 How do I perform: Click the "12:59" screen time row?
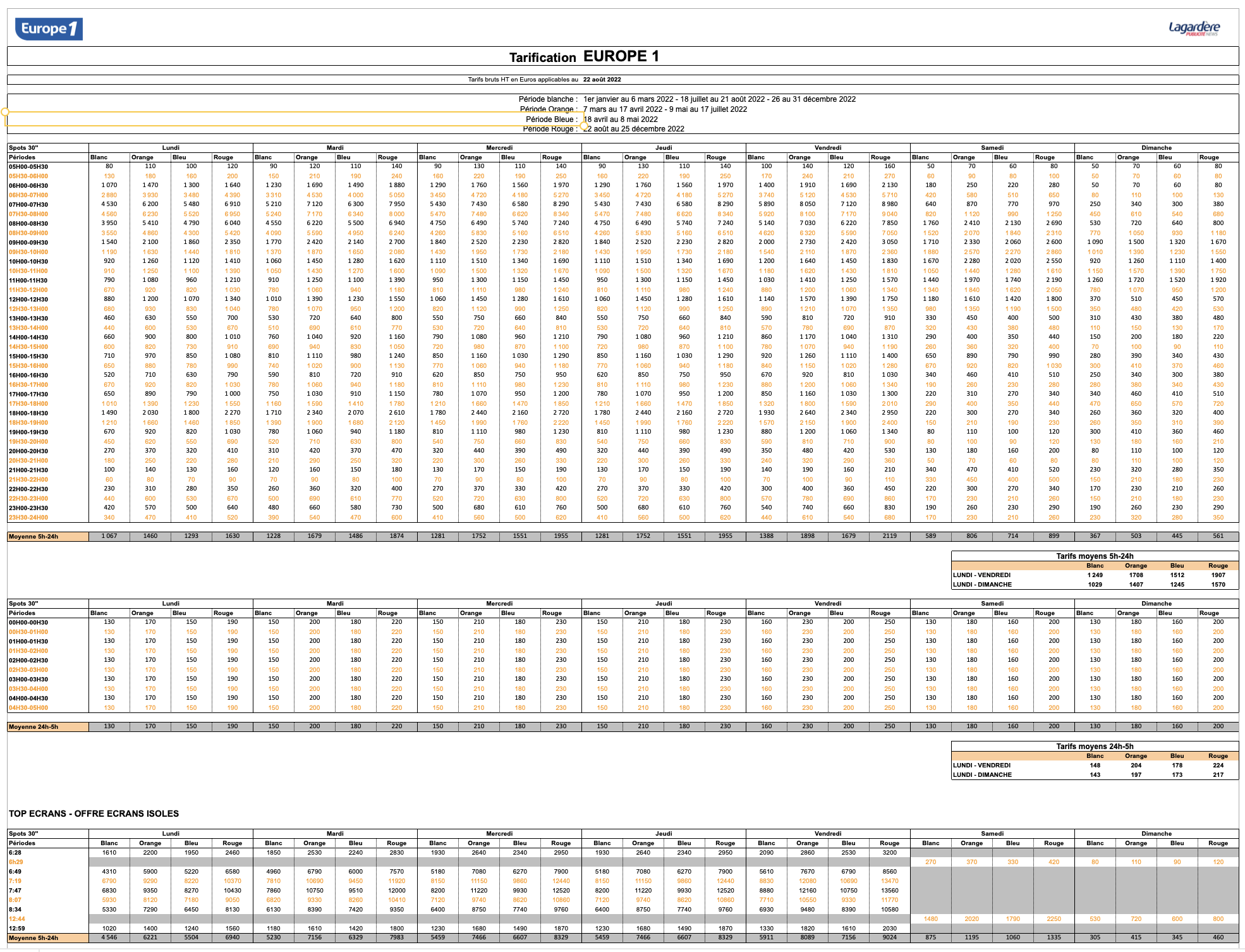pos(17,929)
